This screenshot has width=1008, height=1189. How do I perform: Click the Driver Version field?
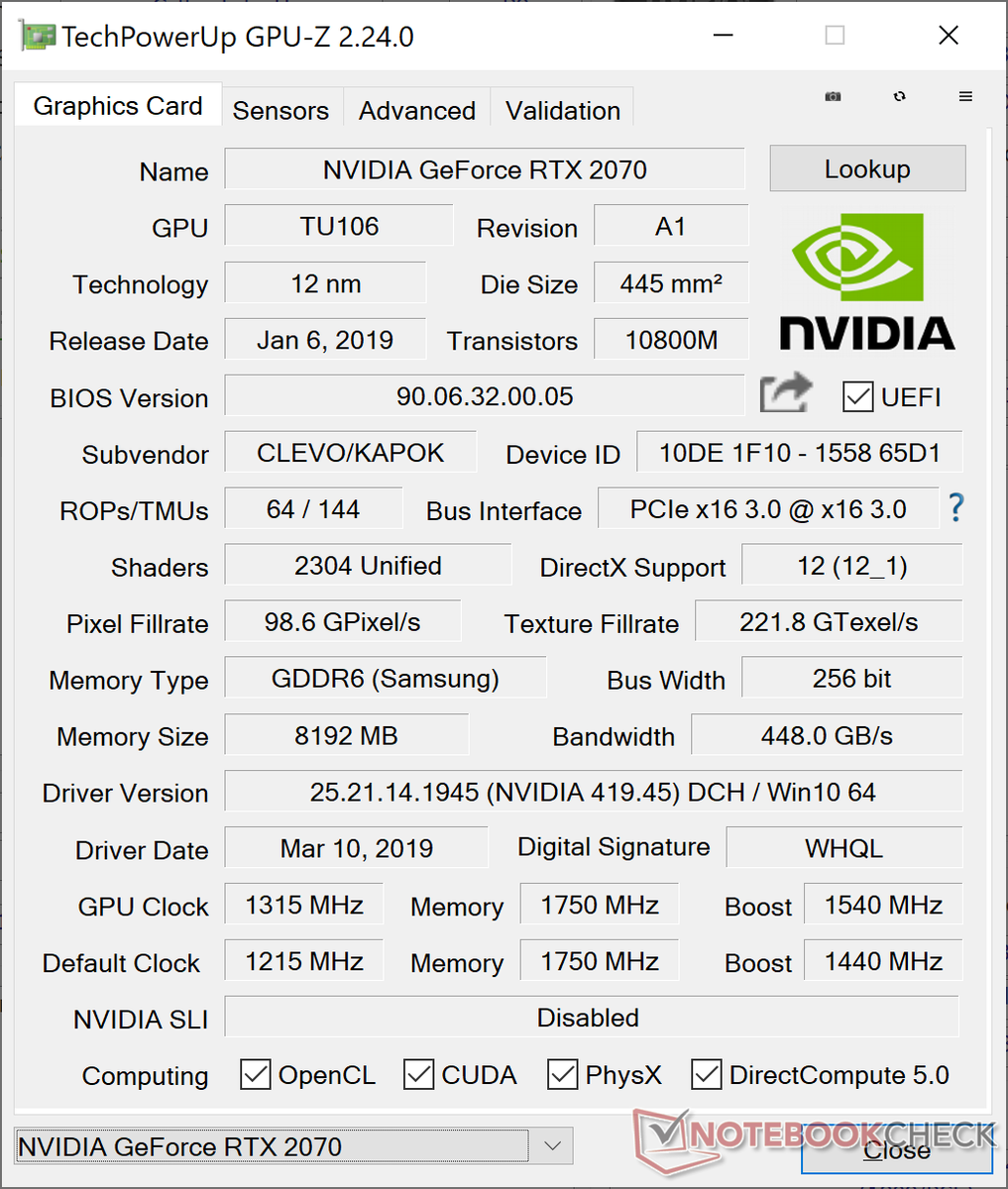point(593,793)
